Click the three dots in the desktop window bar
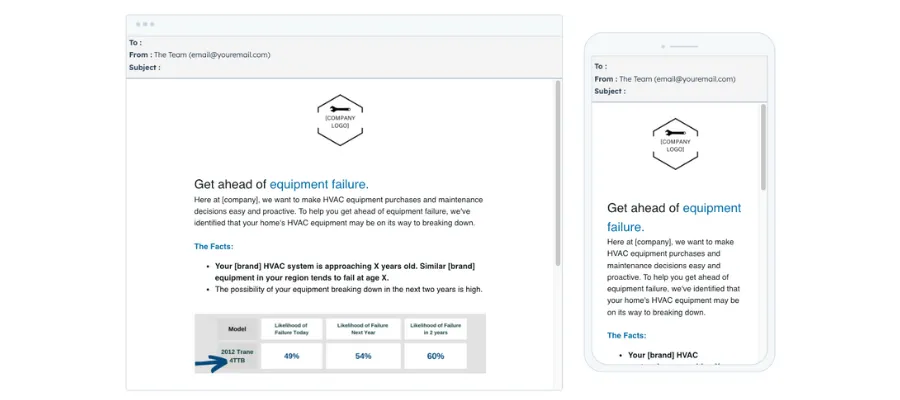This screenshot has height=400, width=900. tap(145, 24)
